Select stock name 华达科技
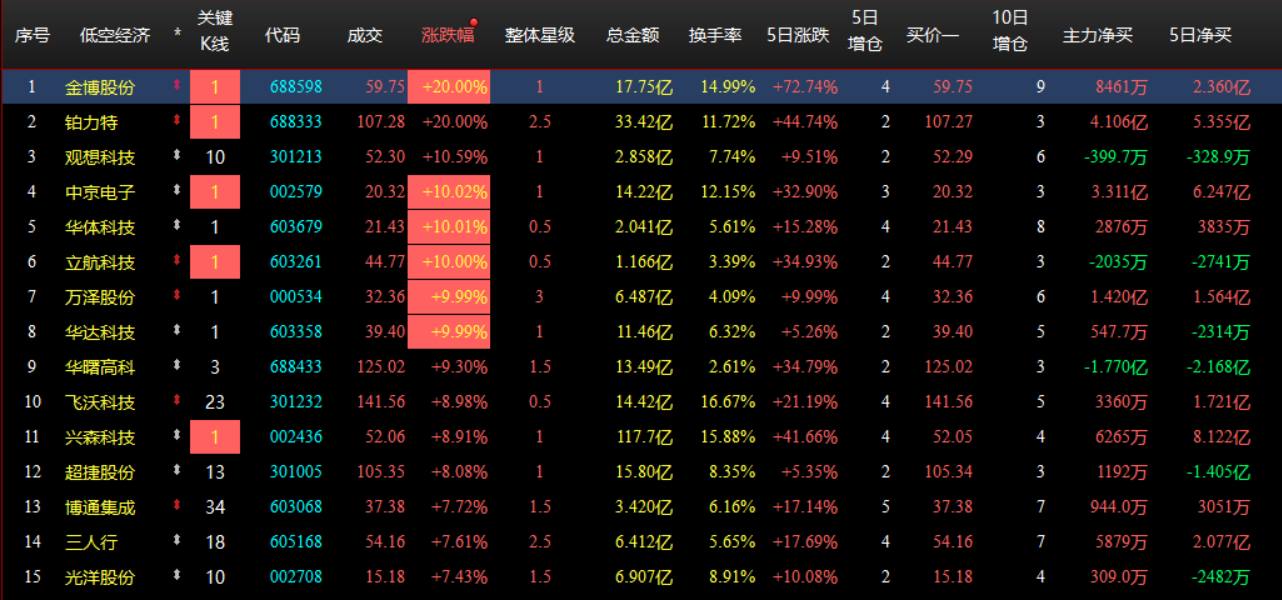 [x=100, y=332]
